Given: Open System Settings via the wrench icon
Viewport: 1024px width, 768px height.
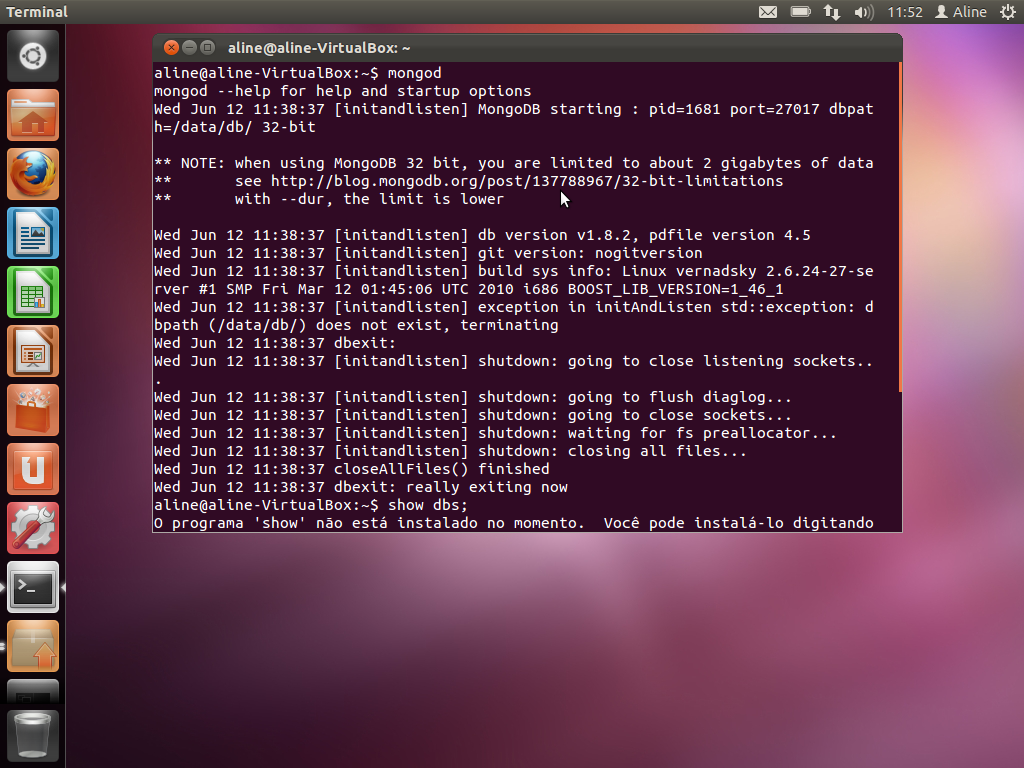Looking at the screenshot, I should pos(33,527).
